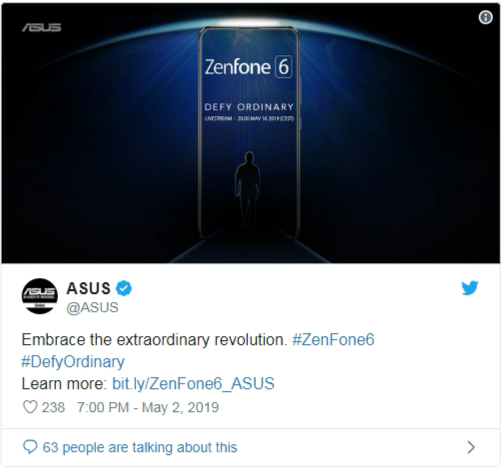Click the speech bubble reply icon
This screenshot has width=502, height=468.
coord(30,447)
